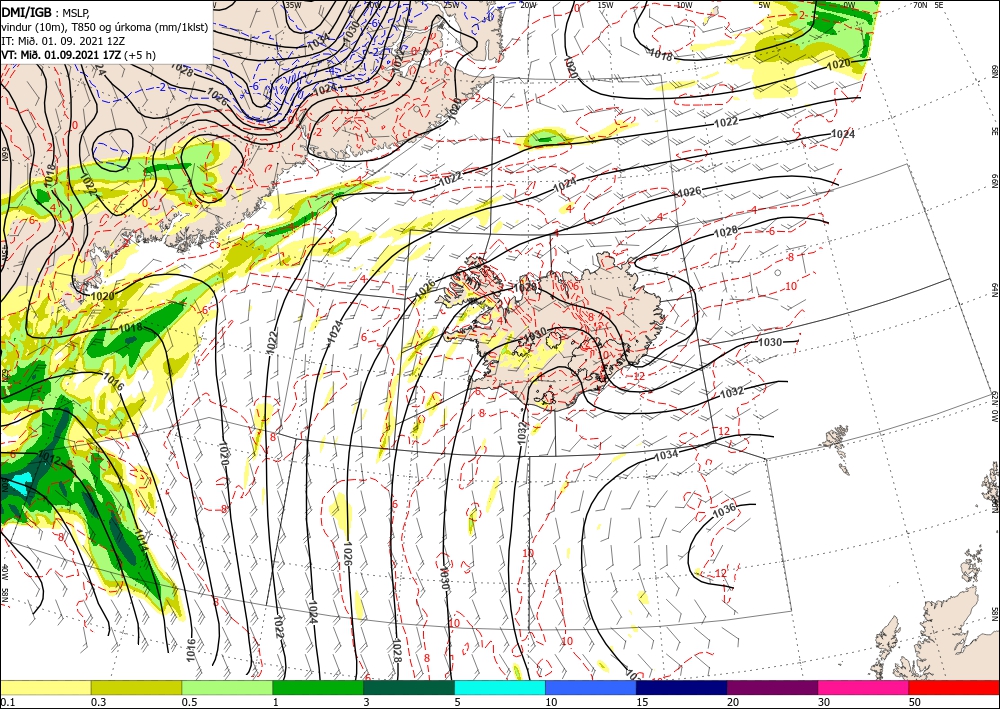Click the 'vindur (10m), T850 og úrkoma' line
The width and height of the screenshot is (1000, 709).
click(x=105, y=27)
